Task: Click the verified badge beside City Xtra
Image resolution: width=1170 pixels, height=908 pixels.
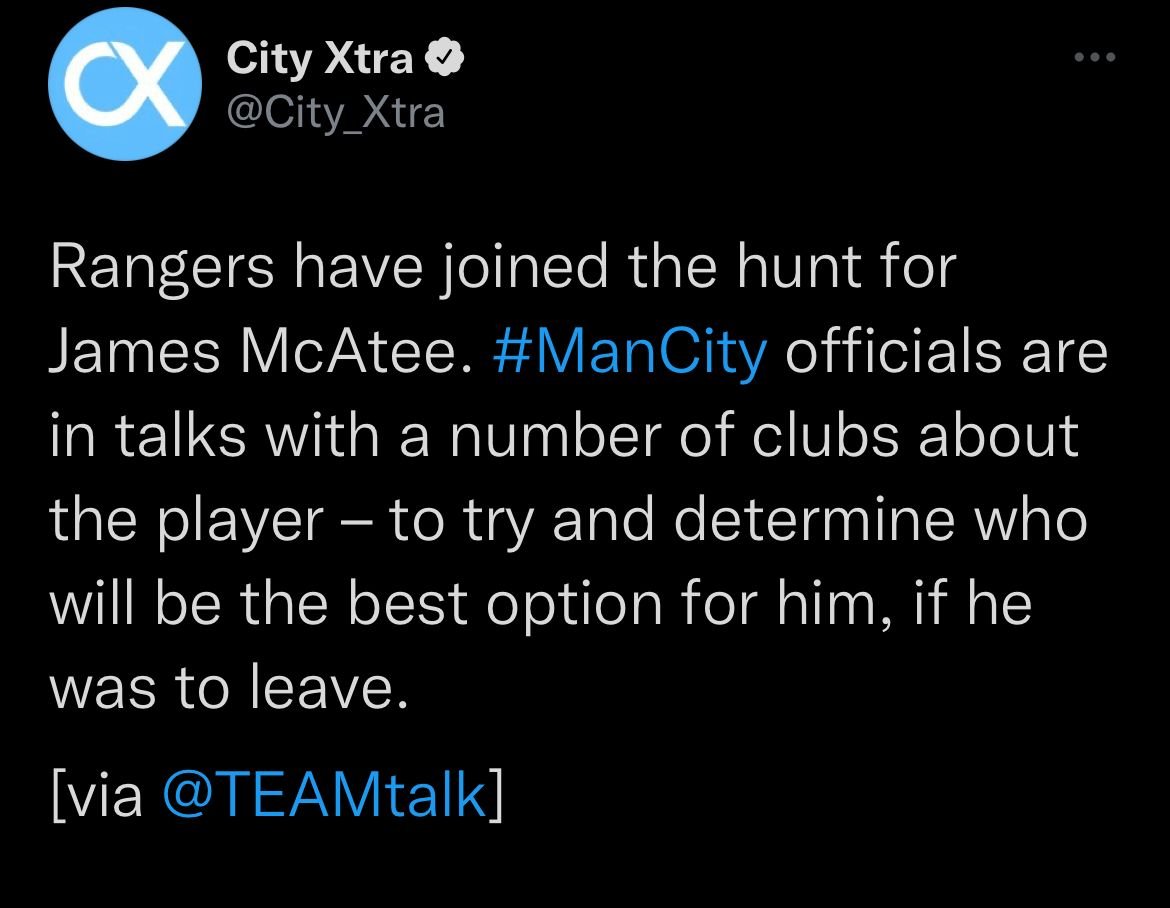Action: [445, 60]
